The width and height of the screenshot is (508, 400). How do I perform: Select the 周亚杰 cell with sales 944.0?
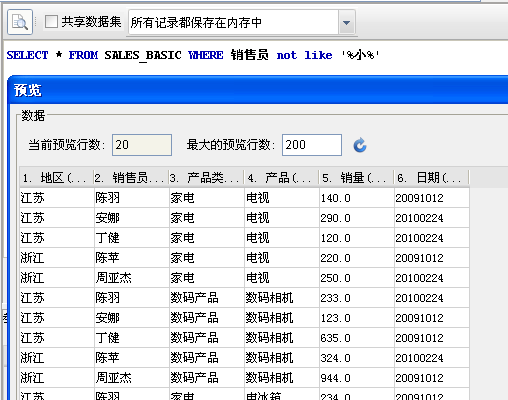tap(132, 378)
